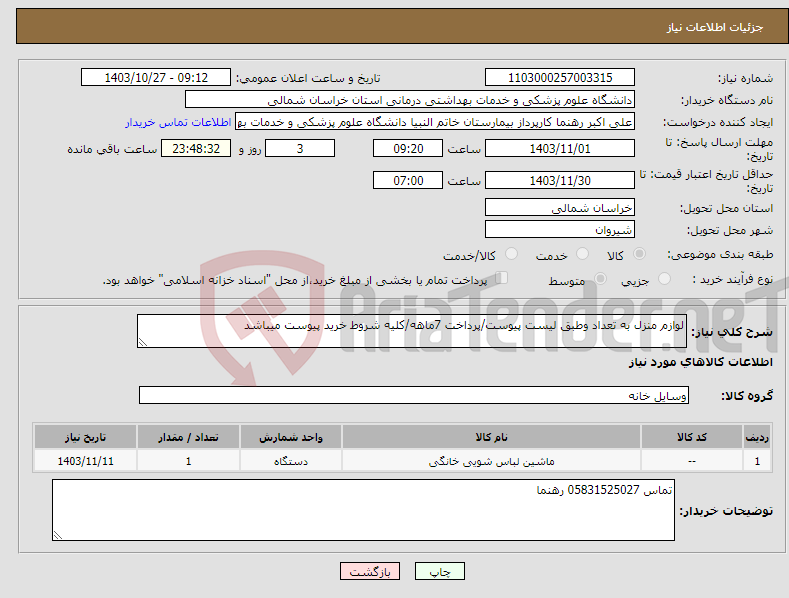Viewport: 789px width, 598px height.
Task: Click the توضیحات خریدار text area
Action: click(363, 510)
